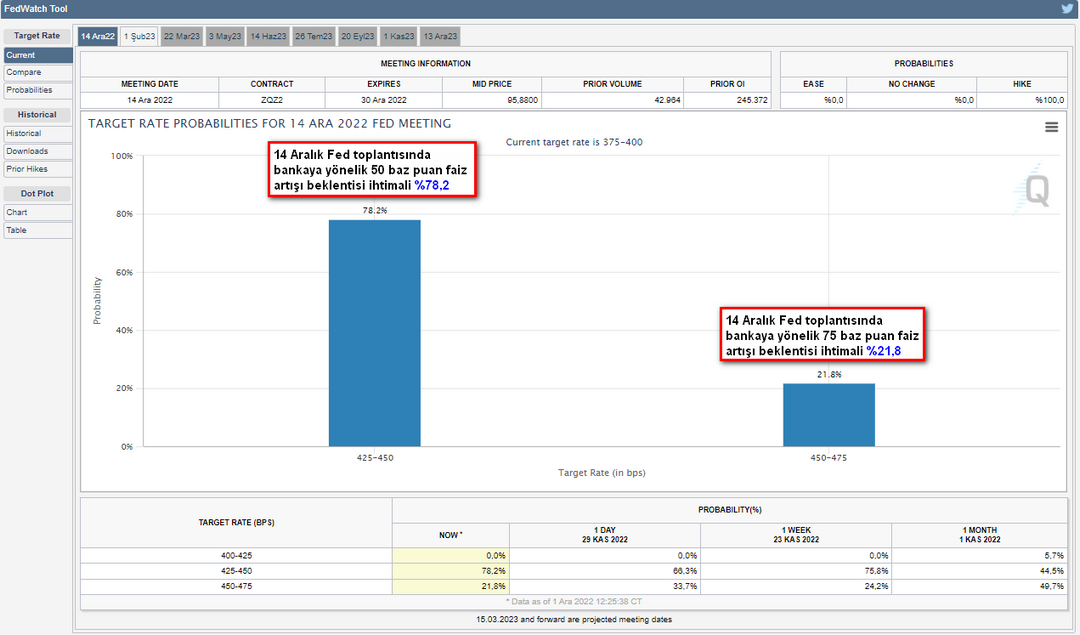1080x635 pixels.
Task: Switch to the 1 Şub23 meeting tab
Action: pyautogui.click(x=140, y=37)
